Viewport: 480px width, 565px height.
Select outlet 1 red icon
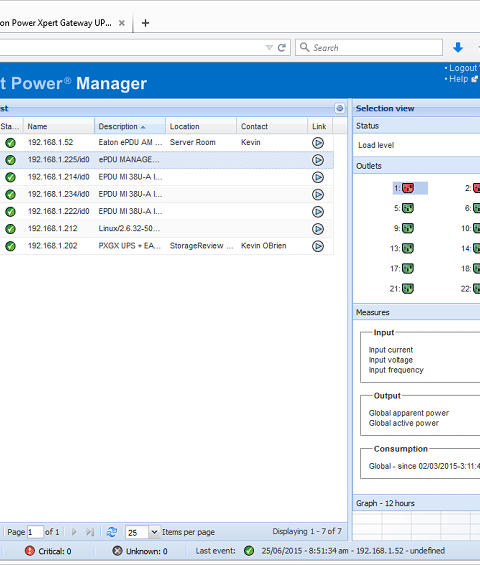(408, 188)
